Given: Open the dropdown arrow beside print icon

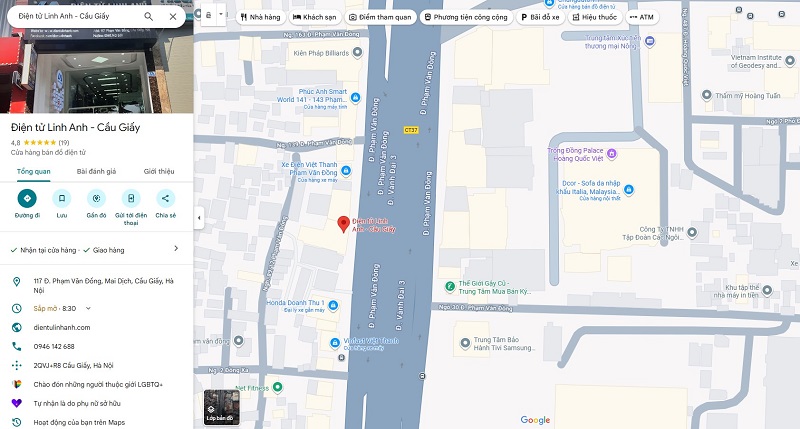Looking at the screenshot, I should 221,14.
